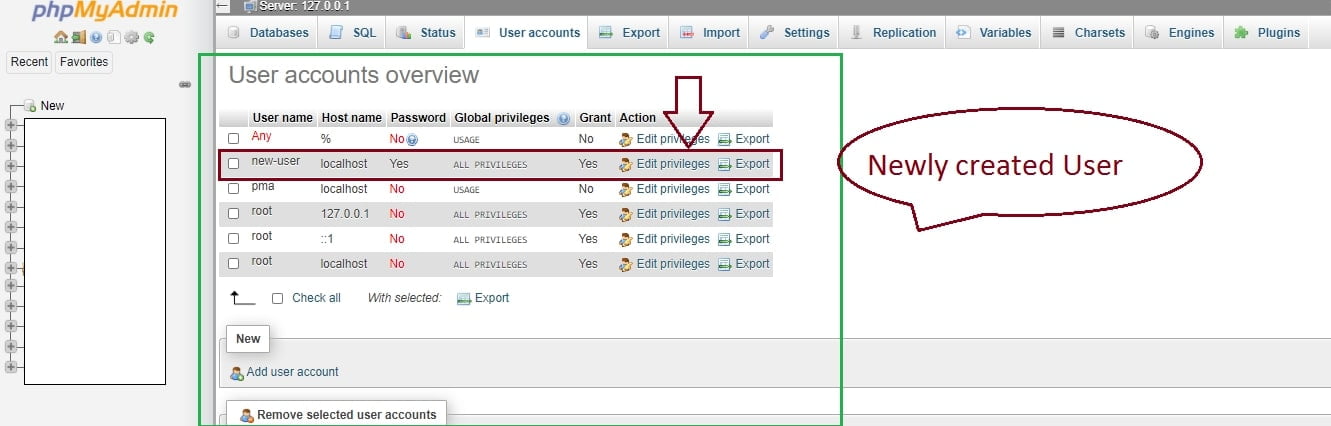Click the pma user name cell
The image size is (1331, 426).
pyautogui.click(x=262, y=187)
